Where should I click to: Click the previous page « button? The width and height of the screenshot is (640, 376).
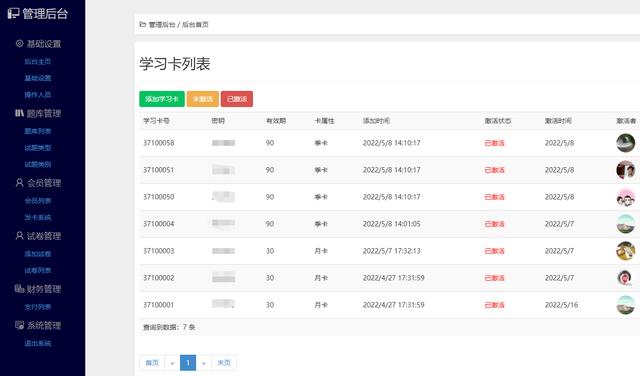[172, 363]
